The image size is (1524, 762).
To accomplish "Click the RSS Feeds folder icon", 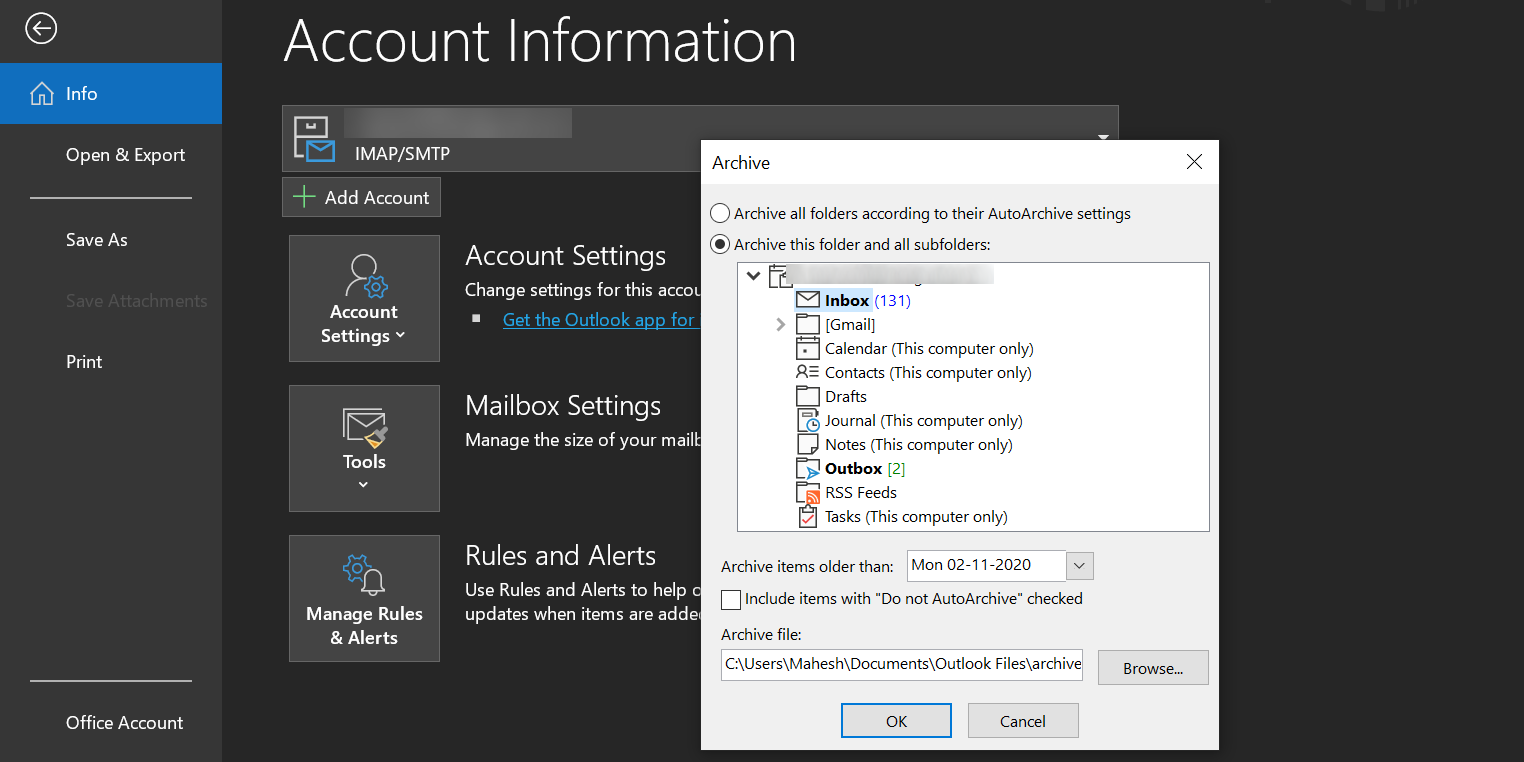I will pyautogui.click(x=807, y=492).
